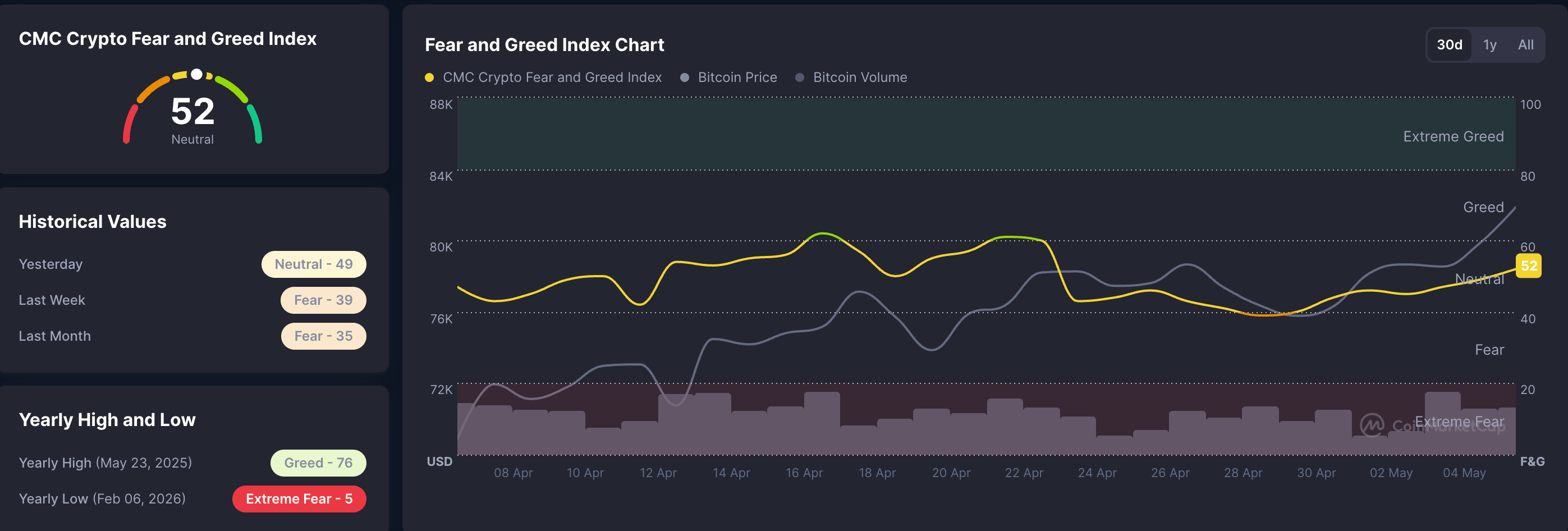Click the Last Week row label
The image size is (1568, 531).
pyautogui.click(x=52, y=300)
